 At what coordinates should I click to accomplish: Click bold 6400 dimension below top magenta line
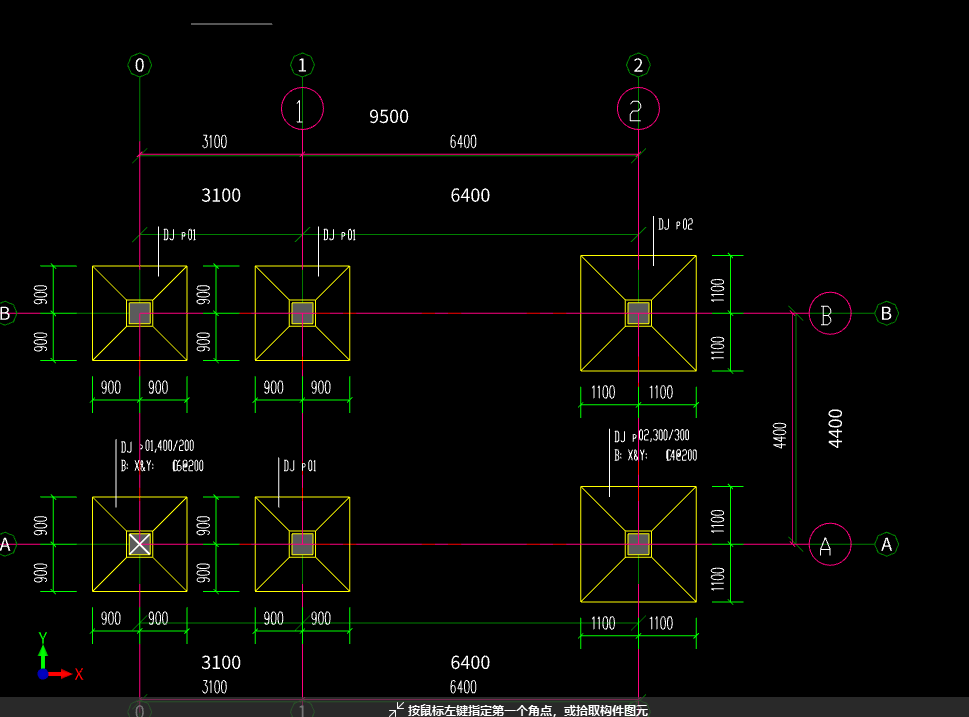point(470,196)
